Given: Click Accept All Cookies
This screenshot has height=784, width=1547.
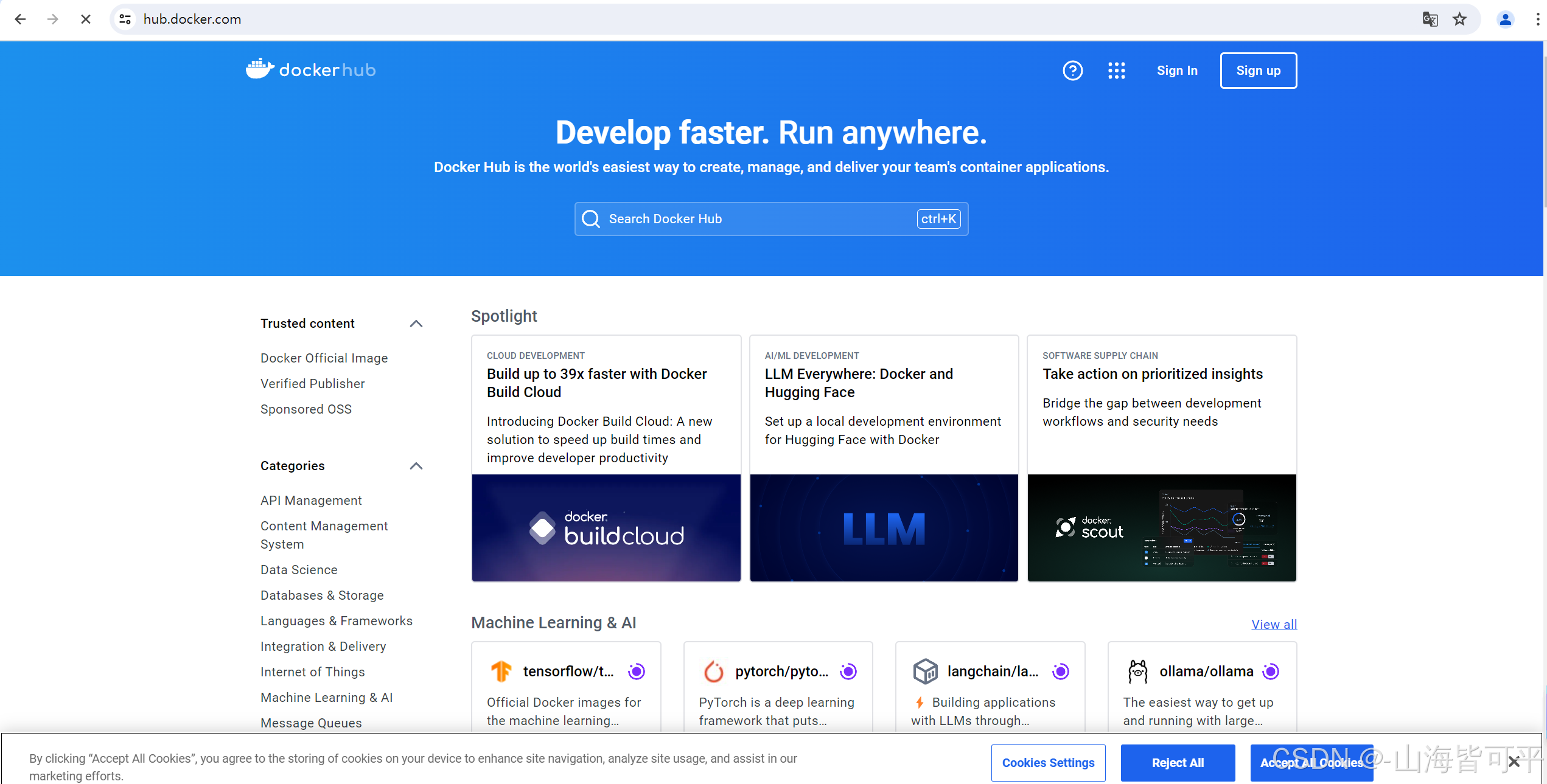Looking at the screenshot, I should (x=1311, y=763).
